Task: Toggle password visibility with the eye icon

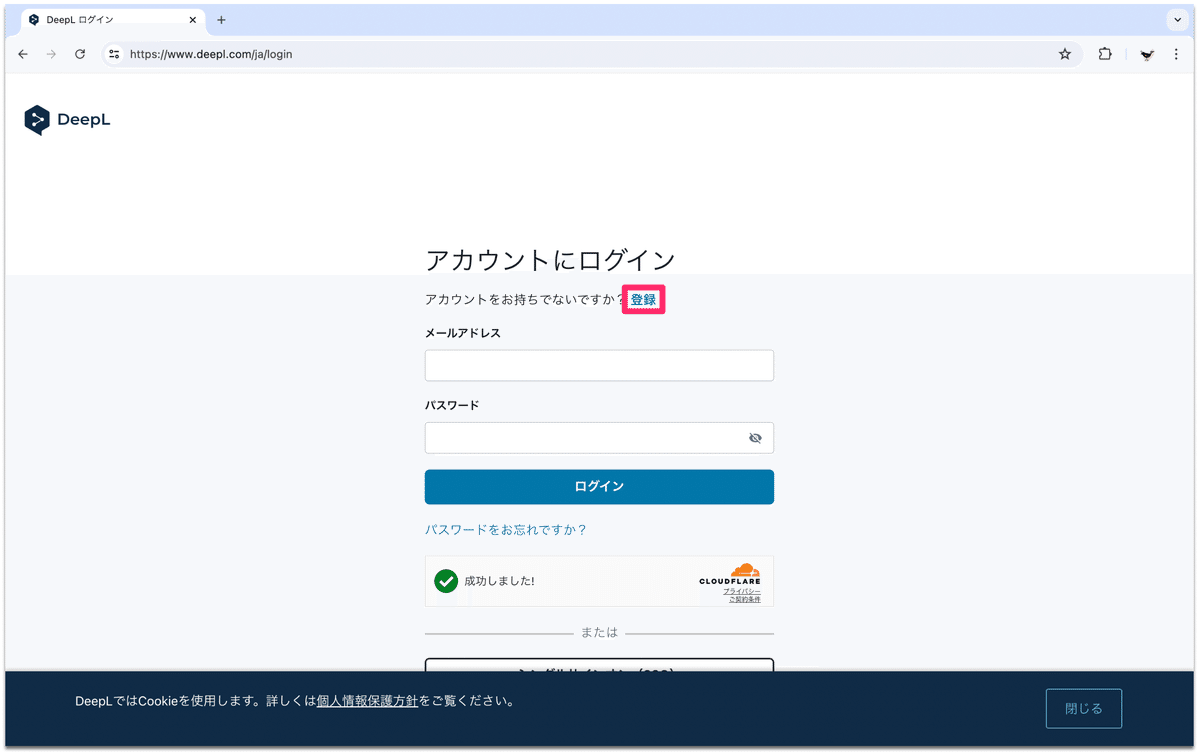Action: click(x=755, y=437)
